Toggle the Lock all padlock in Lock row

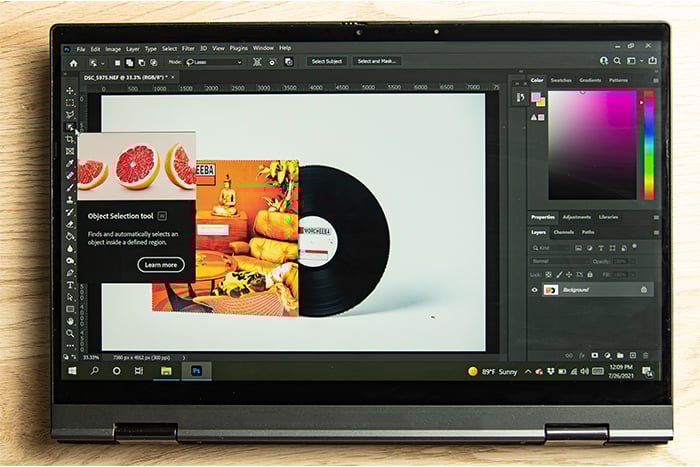[x=590, y=275]
